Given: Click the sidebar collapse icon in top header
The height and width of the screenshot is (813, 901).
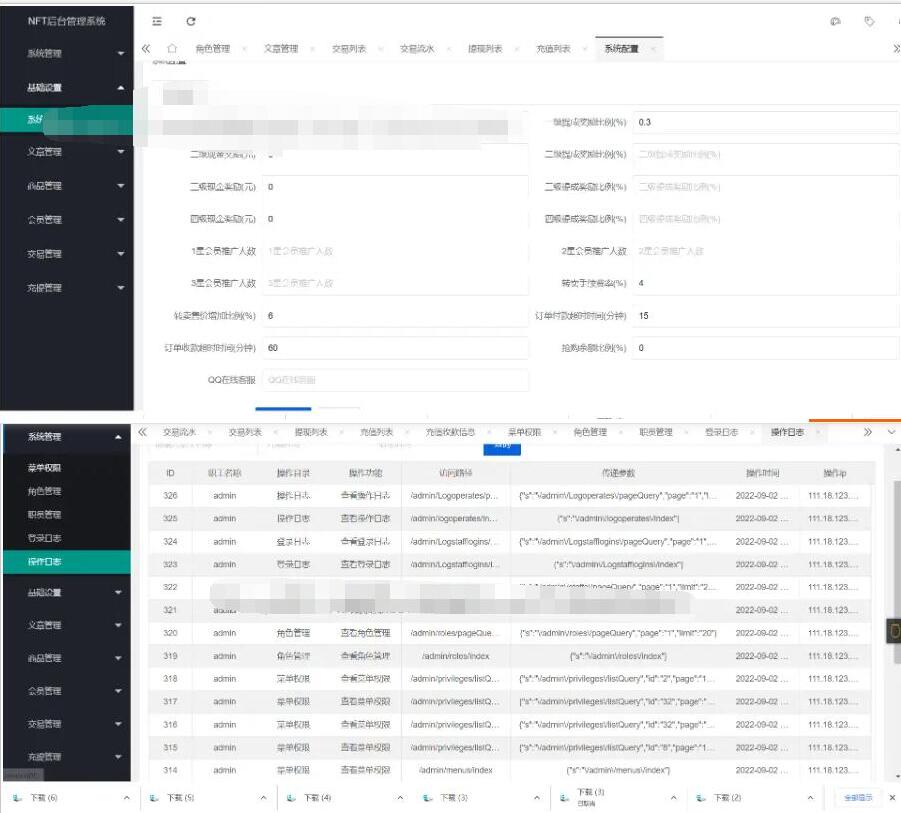Looking at the screenshot, I should pyautogui.click(x=157, y=21).
